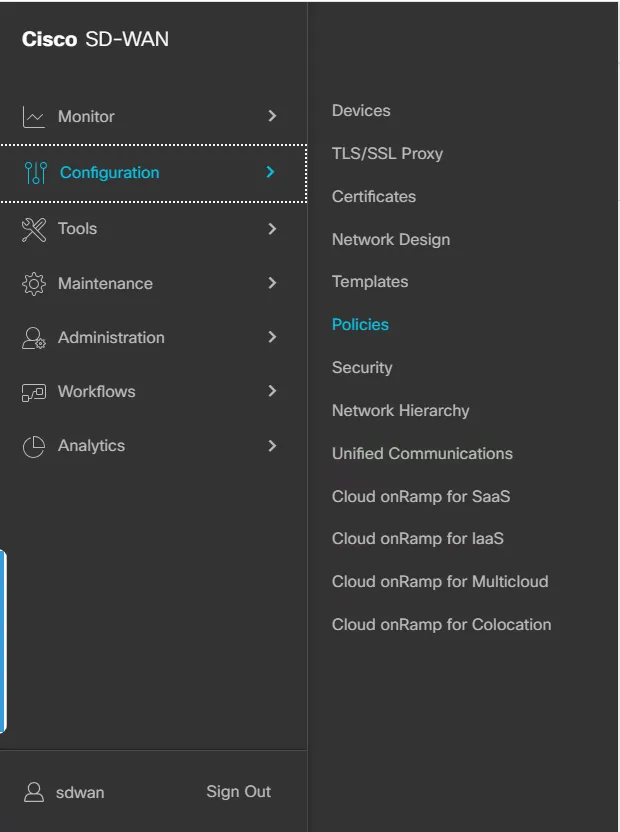Expand the Analytics submenu chevron
This screenshot has width=620, height=832.
pyautogui.click(x=272, y=446)
